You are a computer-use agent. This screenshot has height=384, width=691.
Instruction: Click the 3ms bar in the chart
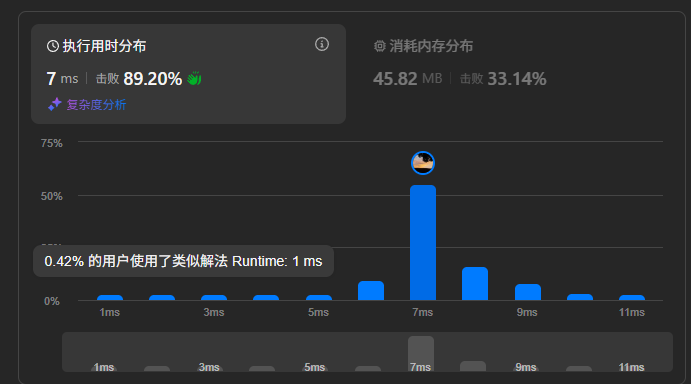214,298
